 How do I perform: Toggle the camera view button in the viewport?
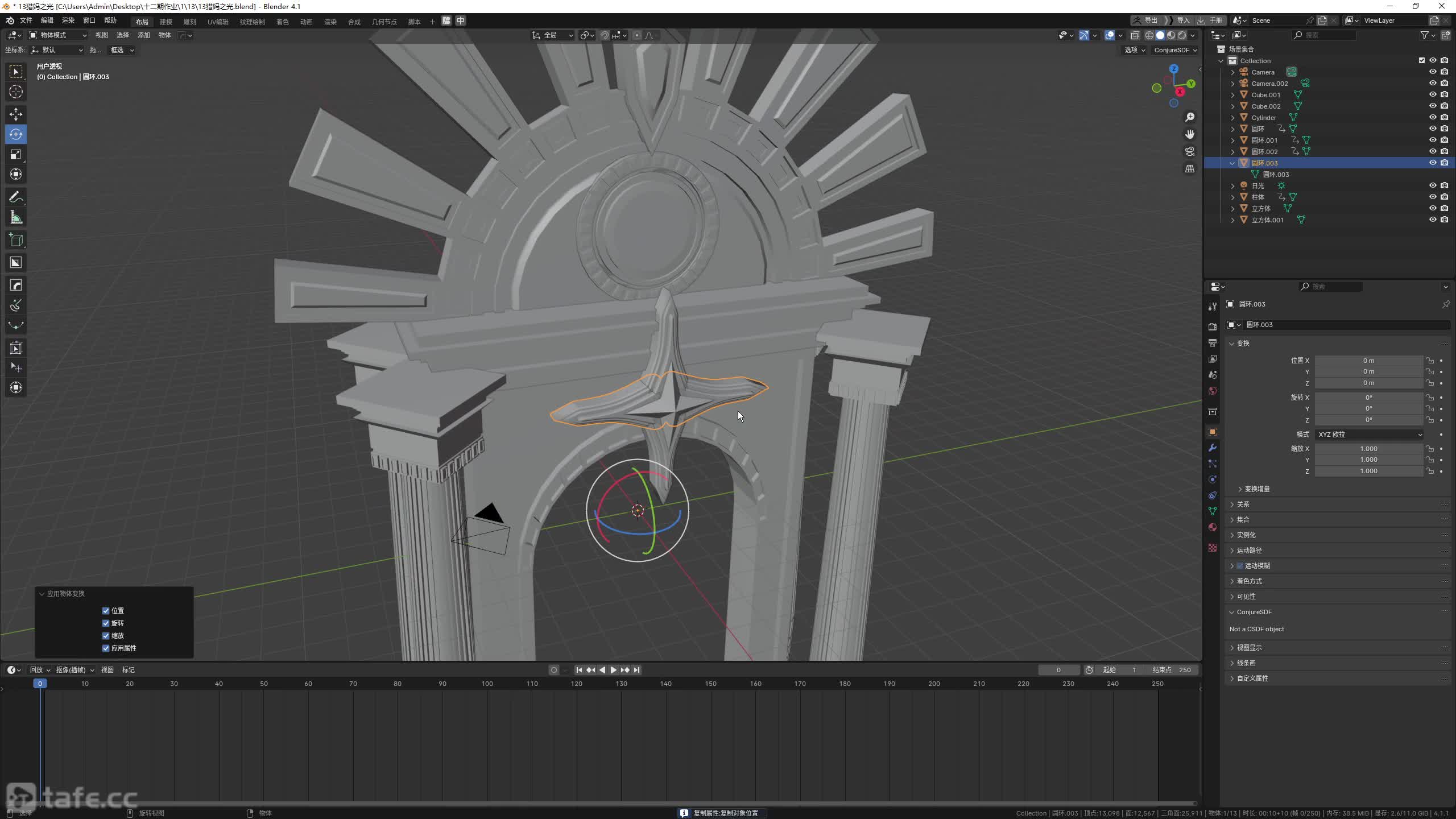pos(1190,151)
